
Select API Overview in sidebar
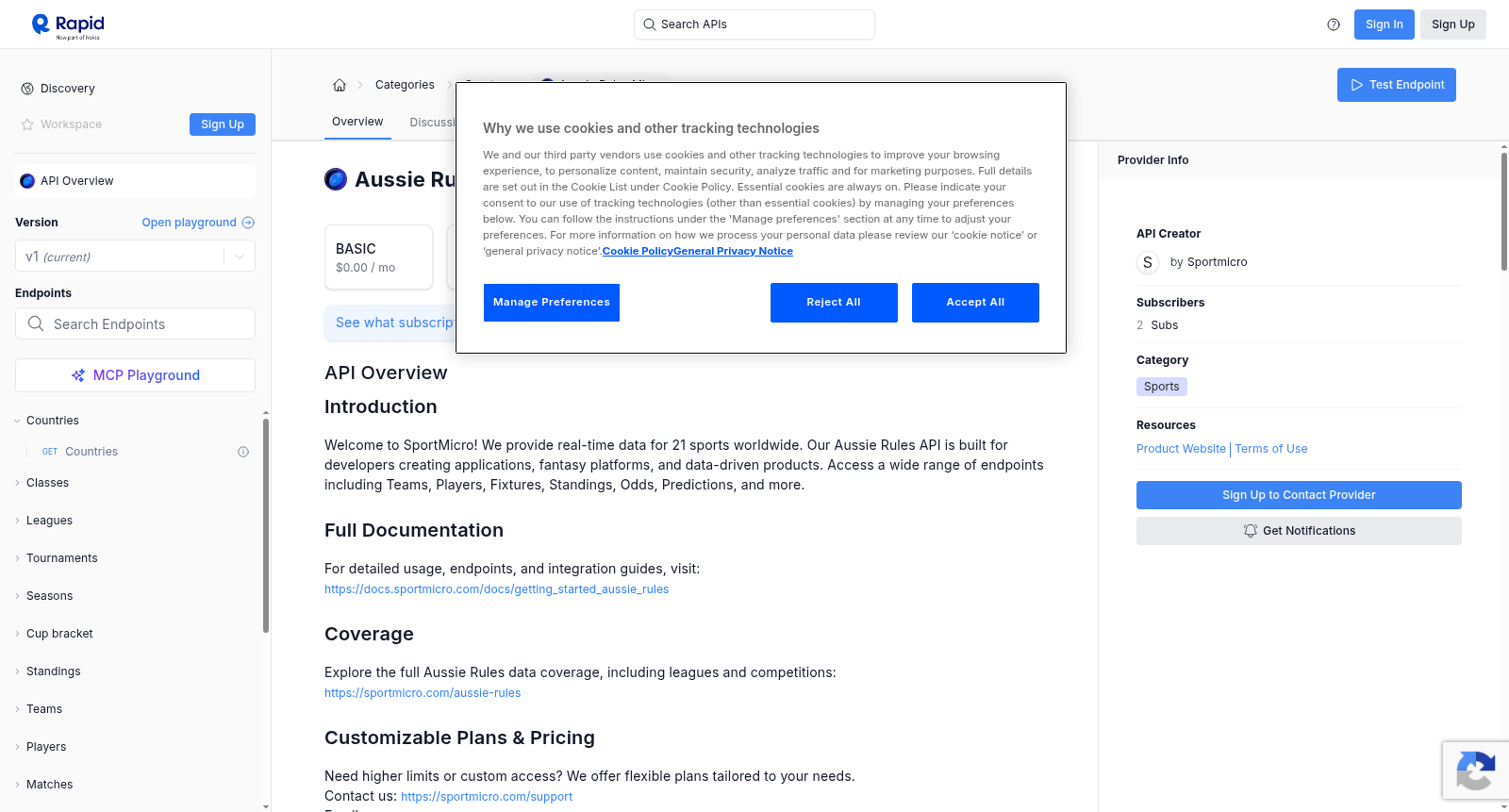click(135, 181)
